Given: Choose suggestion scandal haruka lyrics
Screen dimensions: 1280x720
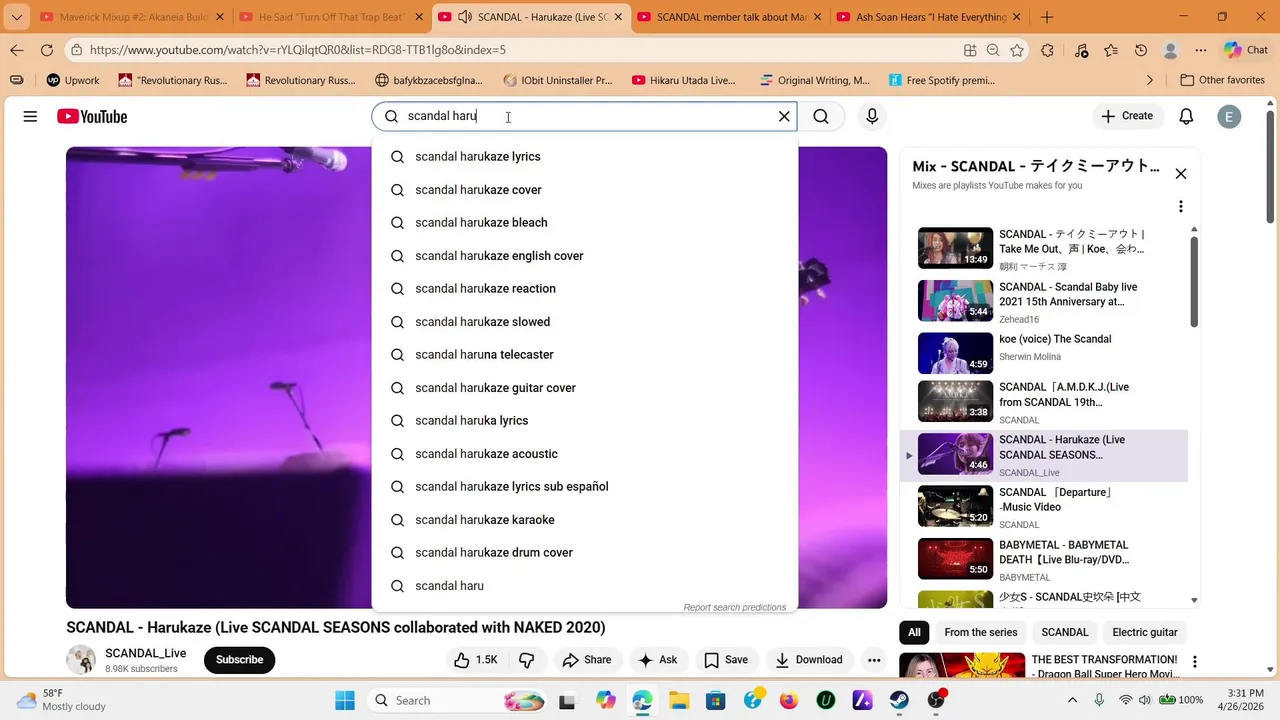Looking at the screenshot, I should coord(585,421).
